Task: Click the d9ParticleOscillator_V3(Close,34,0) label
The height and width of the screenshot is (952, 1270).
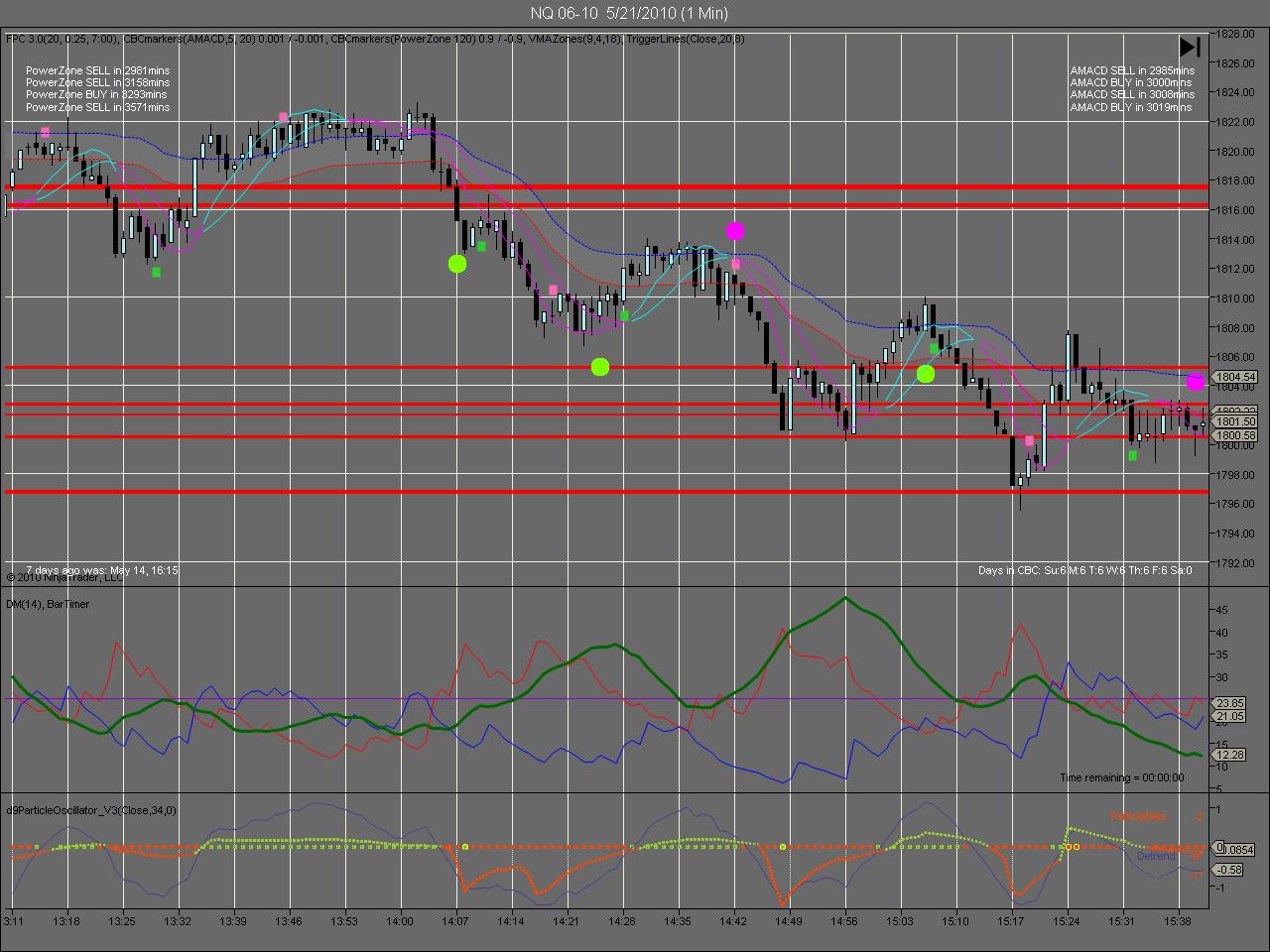Action: [x=91, y=810]
